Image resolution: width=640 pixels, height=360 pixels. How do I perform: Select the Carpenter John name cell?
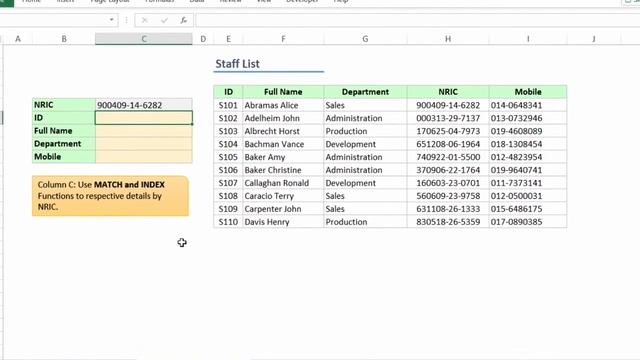[283, 209]
